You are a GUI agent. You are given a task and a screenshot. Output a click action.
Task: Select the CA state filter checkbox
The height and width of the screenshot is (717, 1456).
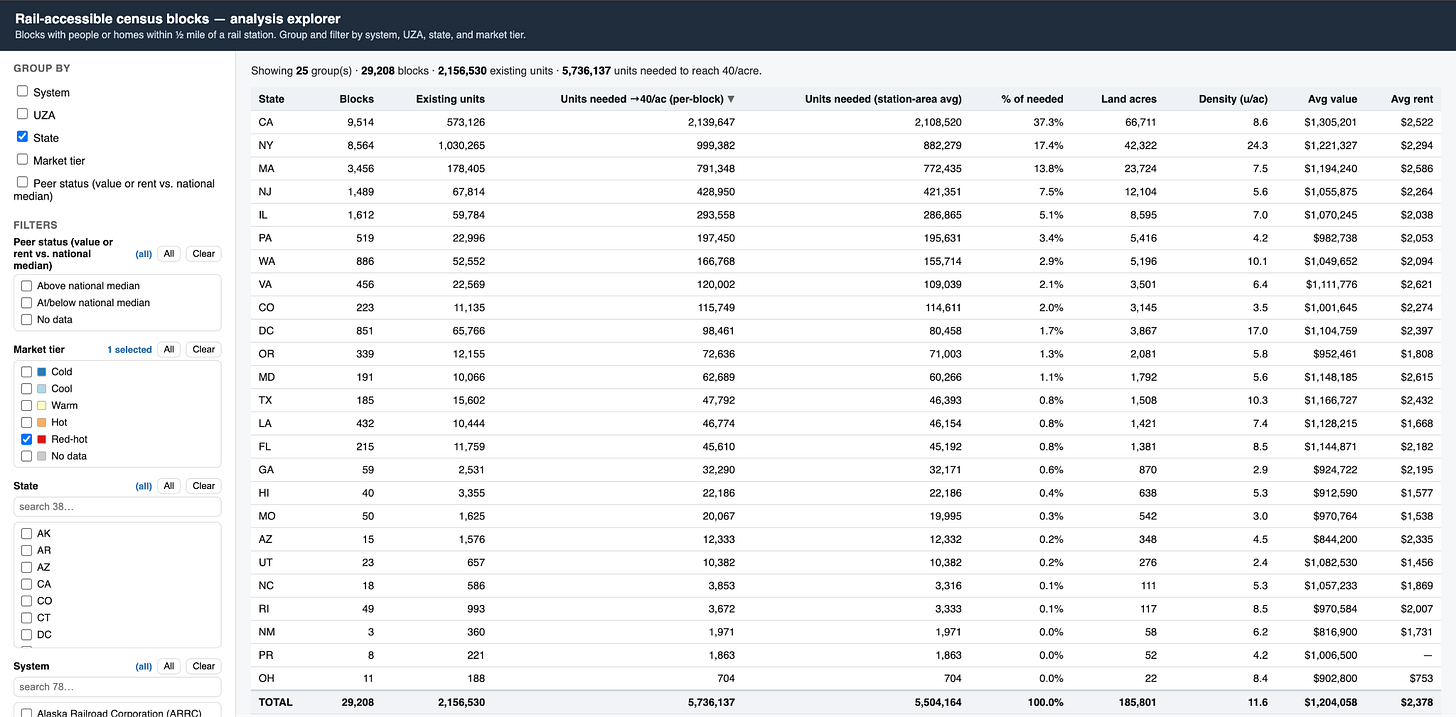click(x=27, y=584)
